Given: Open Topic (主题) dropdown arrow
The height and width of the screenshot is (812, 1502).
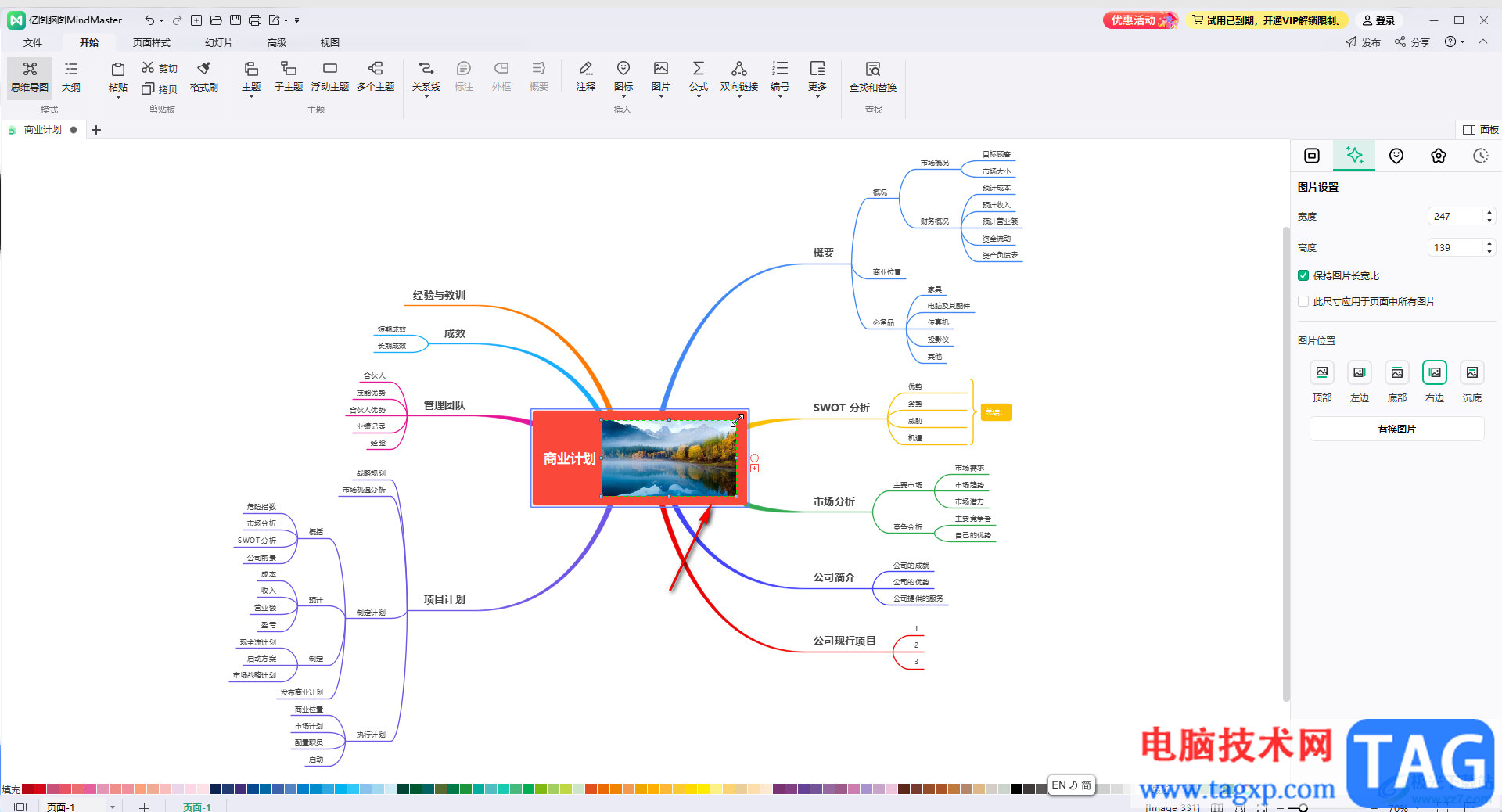Looking at the screenshot, I should 251,97.
